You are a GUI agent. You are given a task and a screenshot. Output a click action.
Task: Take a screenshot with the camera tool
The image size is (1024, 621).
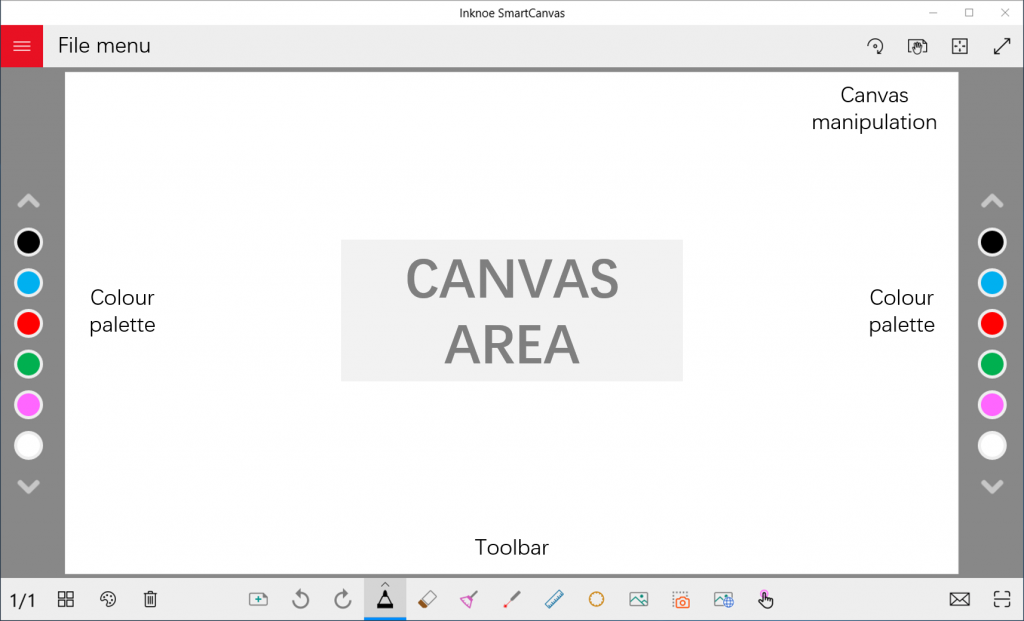click(x=680, y=599)
